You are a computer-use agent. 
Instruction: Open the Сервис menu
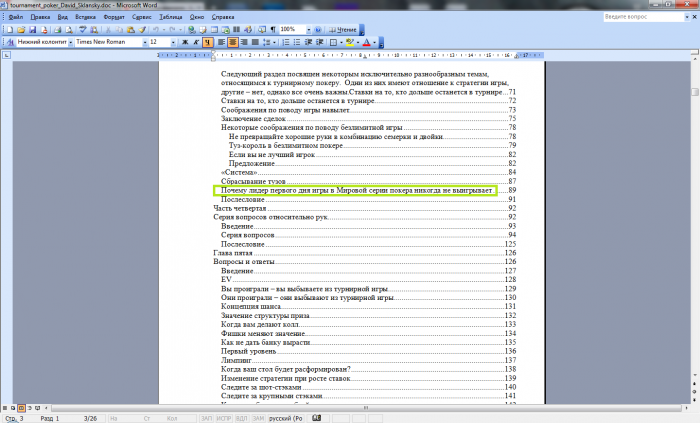(x=142, y=17)
